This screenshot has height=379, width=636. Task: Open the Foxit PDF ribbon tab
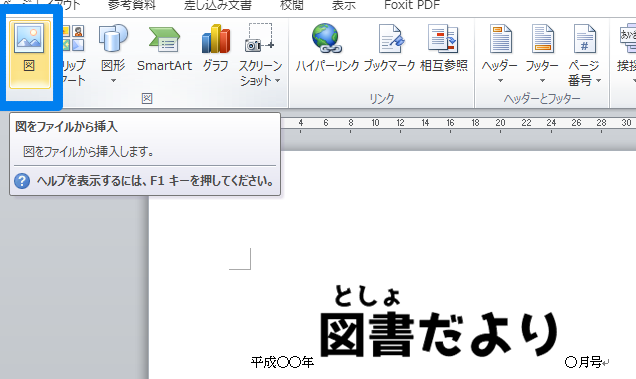[x=412, y=5]
